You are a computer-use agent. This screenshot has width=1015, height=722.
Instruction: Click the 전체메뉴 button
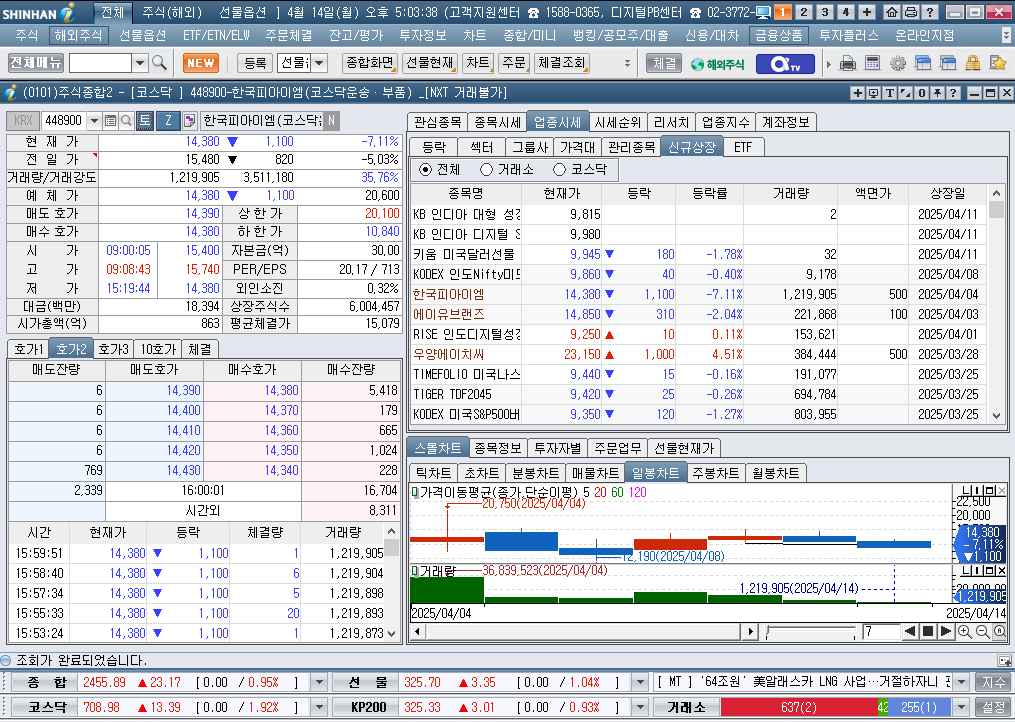(x=36, y=63)
